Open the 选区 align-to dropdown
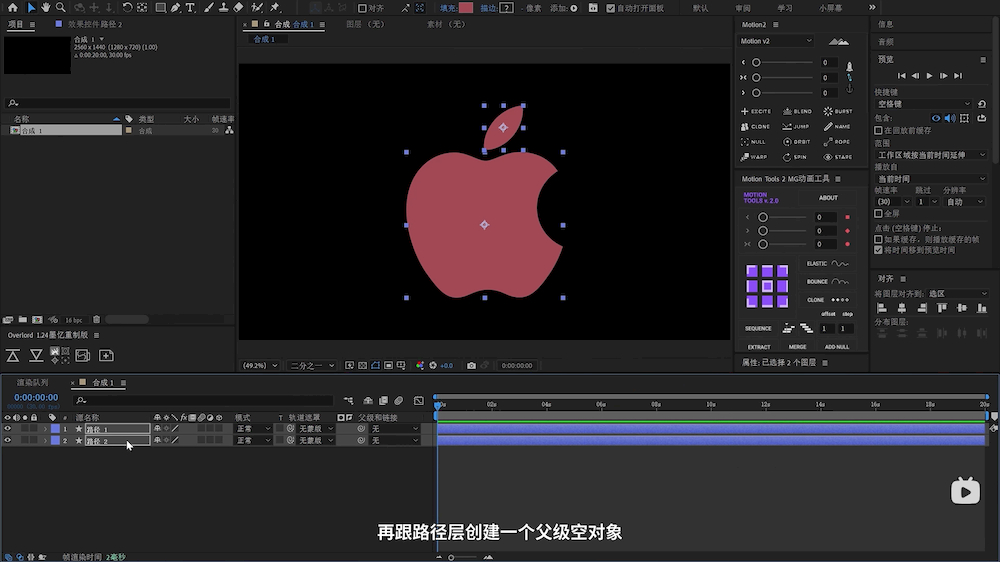 tap(957, 293)
